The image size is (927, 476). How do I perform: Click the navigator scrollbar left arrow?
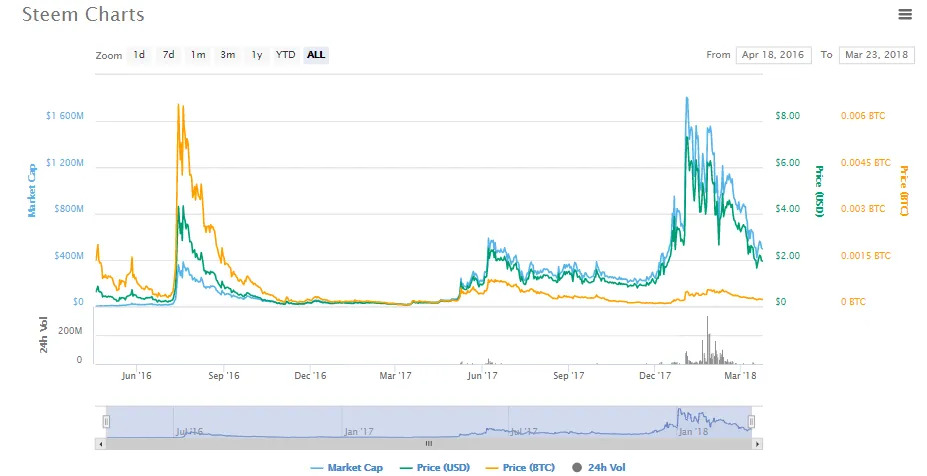coord(101,443)
